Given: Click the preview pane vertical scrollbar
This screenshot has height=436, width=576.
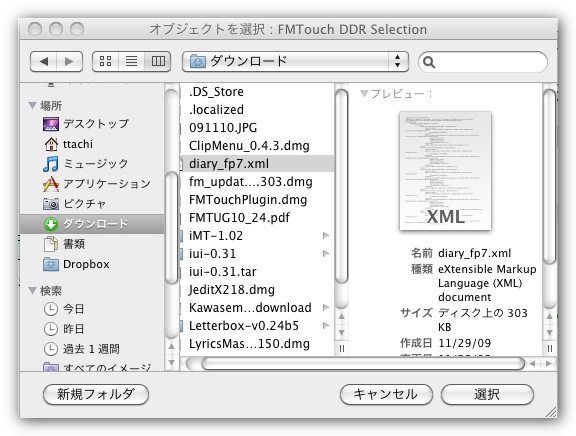Looking at the screenshot, I should pos(550,176).
